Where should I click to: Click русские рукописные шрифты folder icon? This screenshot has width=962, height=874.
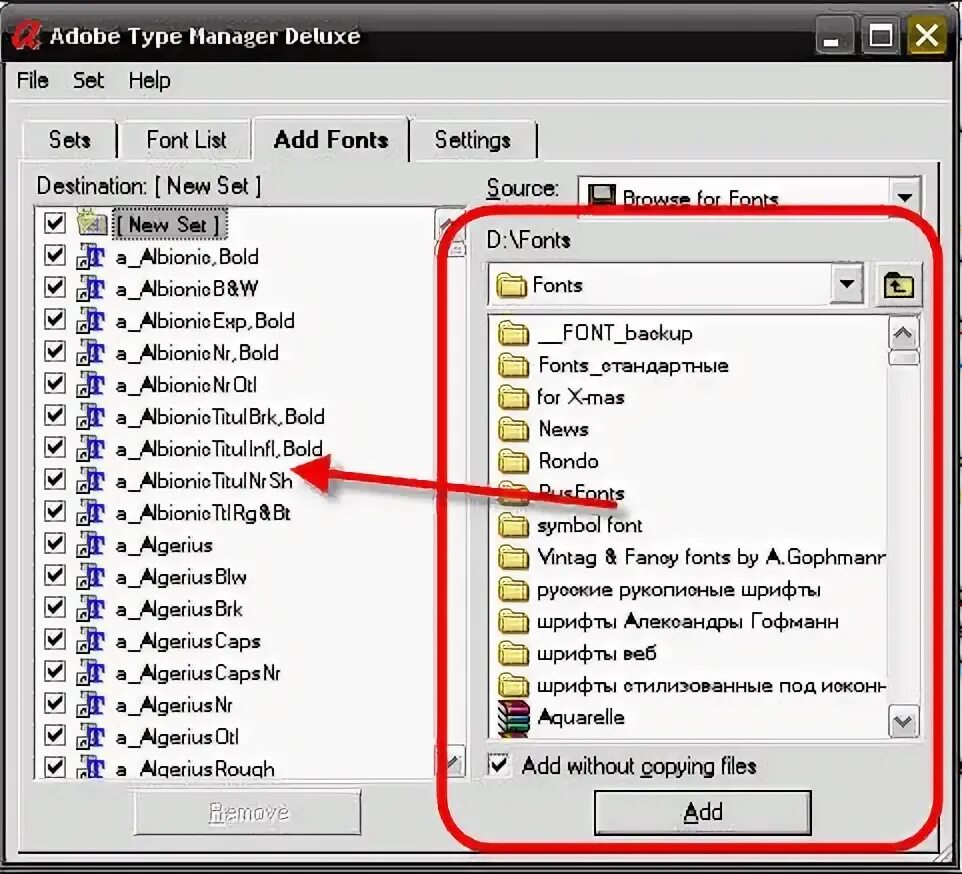click(x=514, y=589)
